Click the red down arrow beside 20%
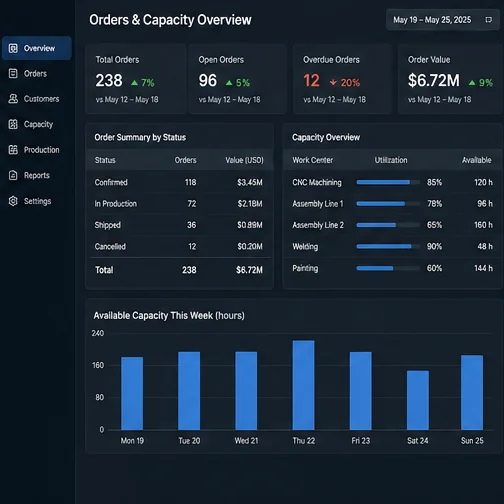This screenshot has width=504, height=504. (x=333, y=82)
